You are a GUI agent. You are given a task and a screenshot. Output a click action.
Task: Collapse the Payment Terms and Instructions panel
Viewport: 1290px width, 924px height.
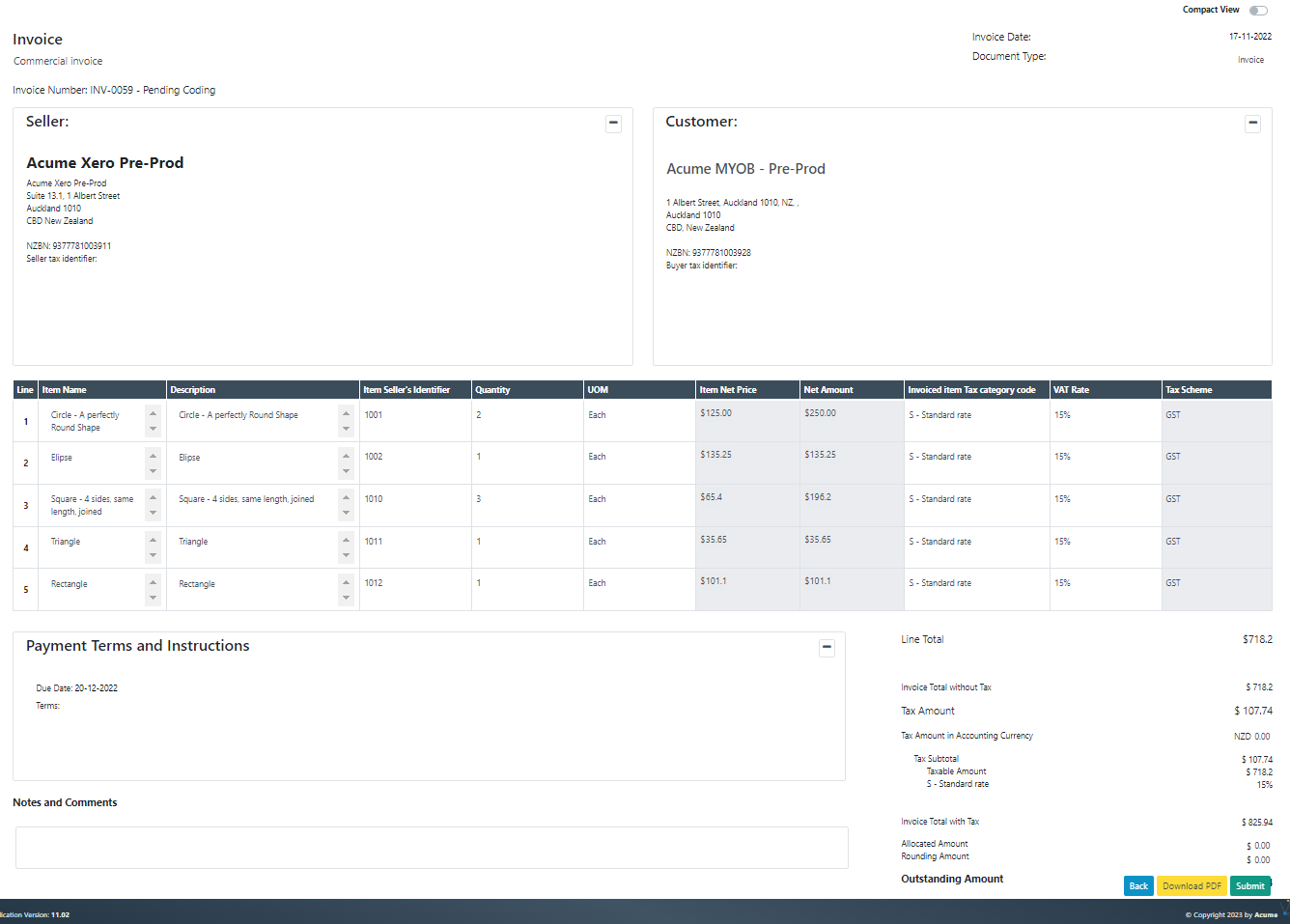(x=827, y=648)
